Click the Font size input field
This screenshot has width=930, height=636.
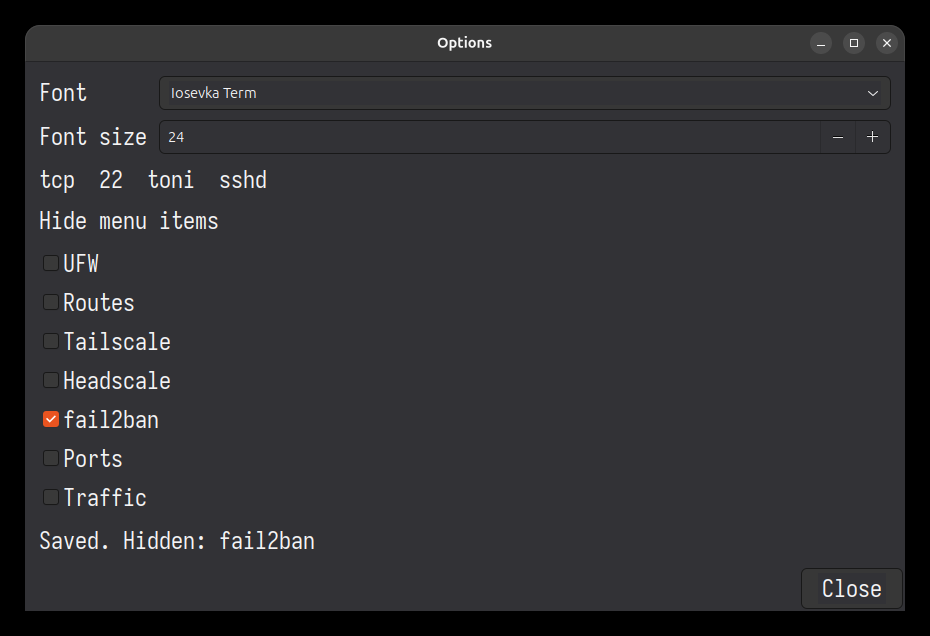coord(490,137)
